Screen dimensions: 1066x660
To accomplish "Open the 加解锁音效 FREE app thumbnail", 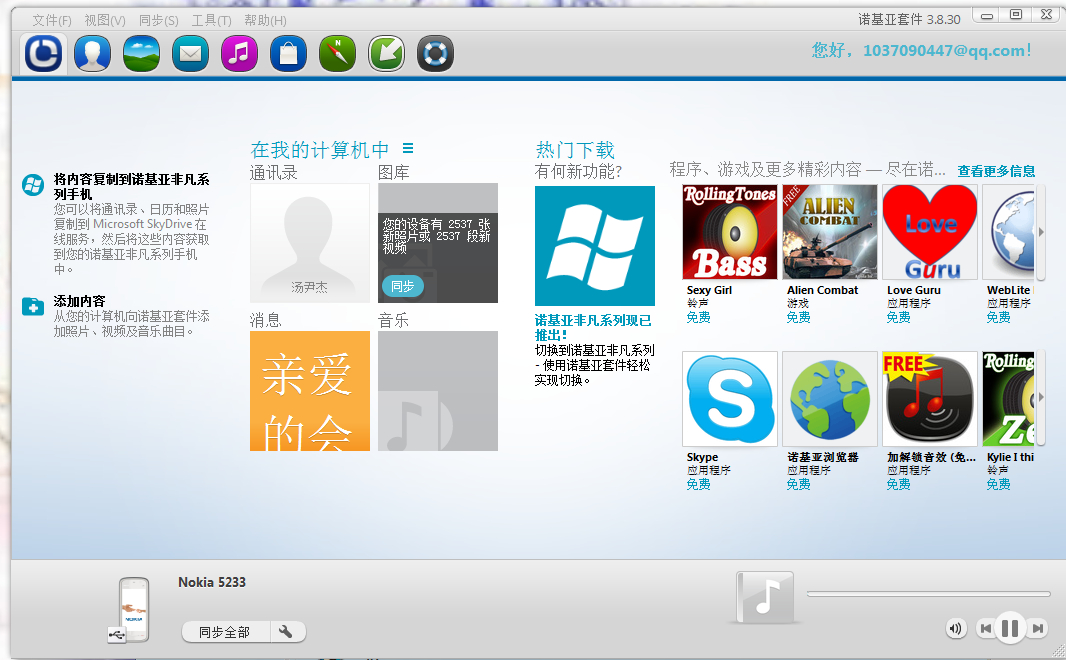I will coord(930,399).
